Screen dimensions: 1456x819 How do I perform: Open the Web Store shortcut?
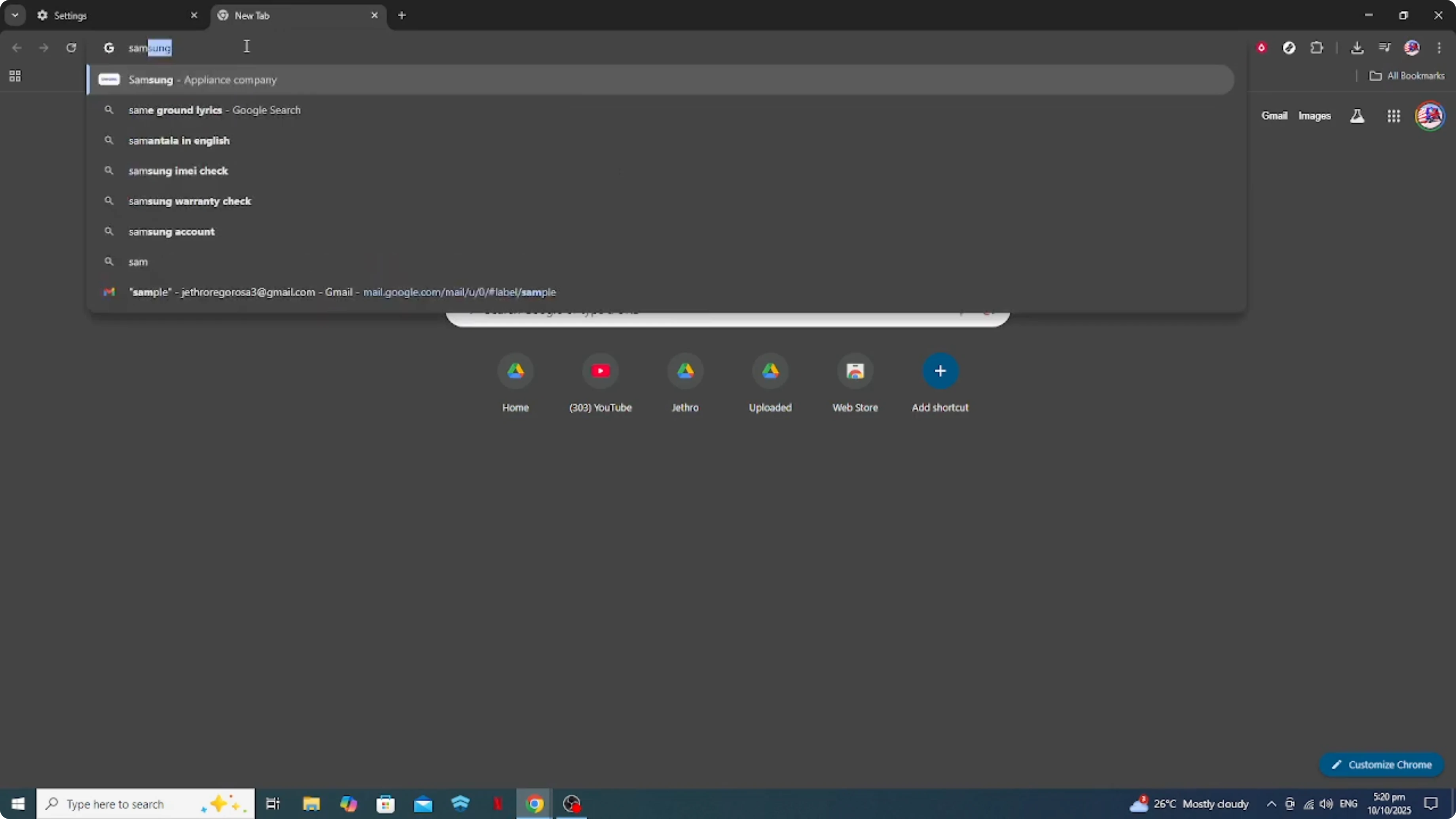pyautogui.click(x=855, y=384)
